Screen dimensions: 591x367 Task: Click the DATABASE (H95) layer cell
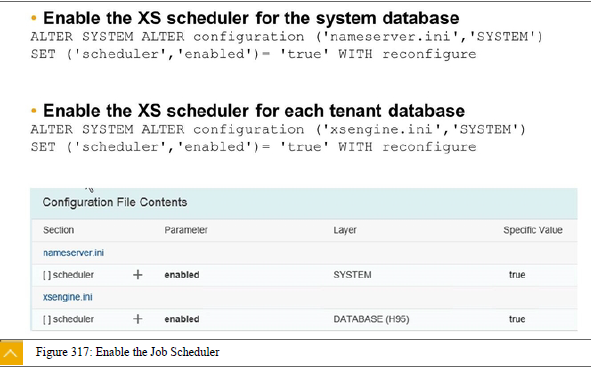371,319
